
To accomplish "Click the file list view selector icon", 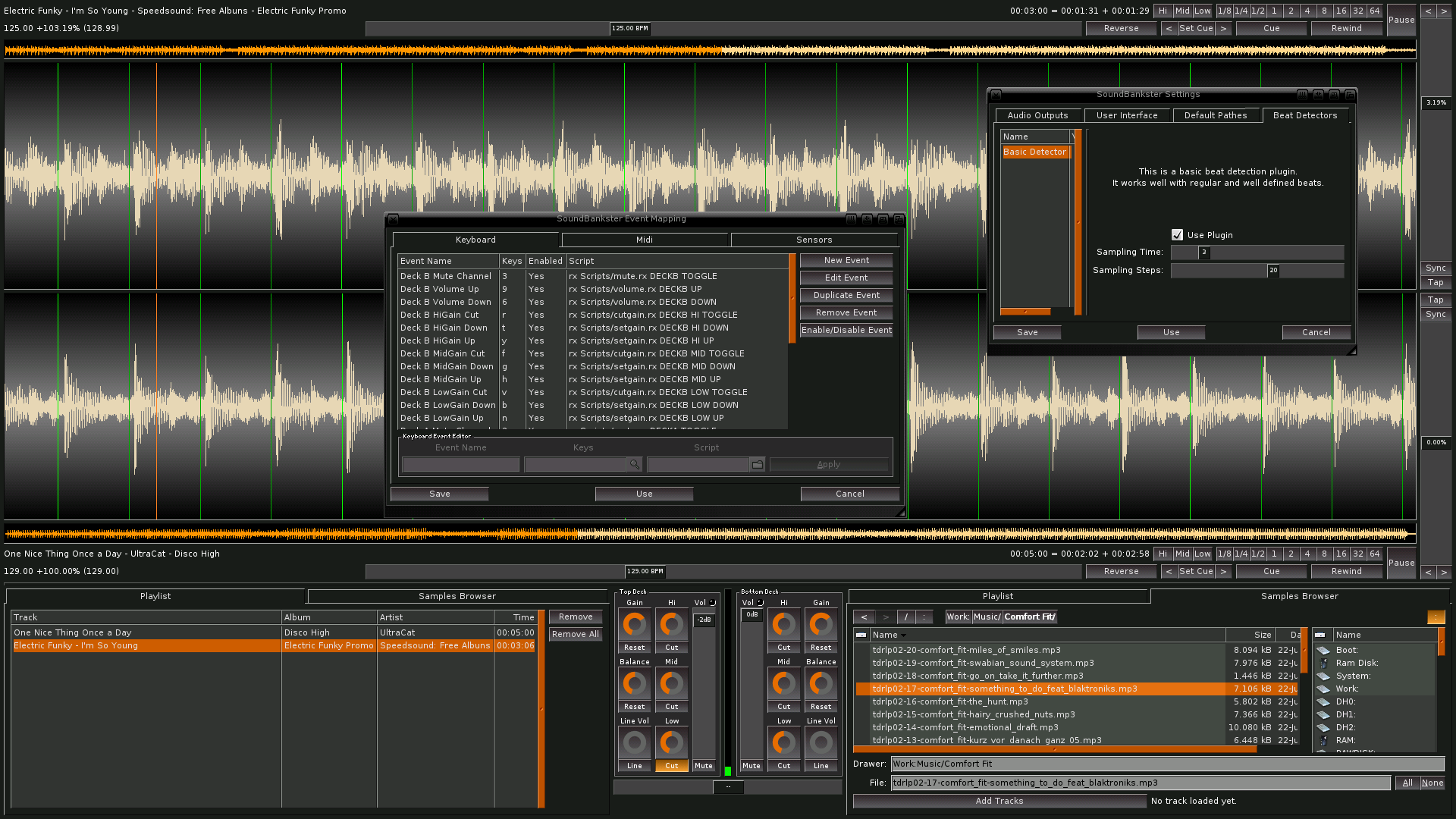I will 861,635.
